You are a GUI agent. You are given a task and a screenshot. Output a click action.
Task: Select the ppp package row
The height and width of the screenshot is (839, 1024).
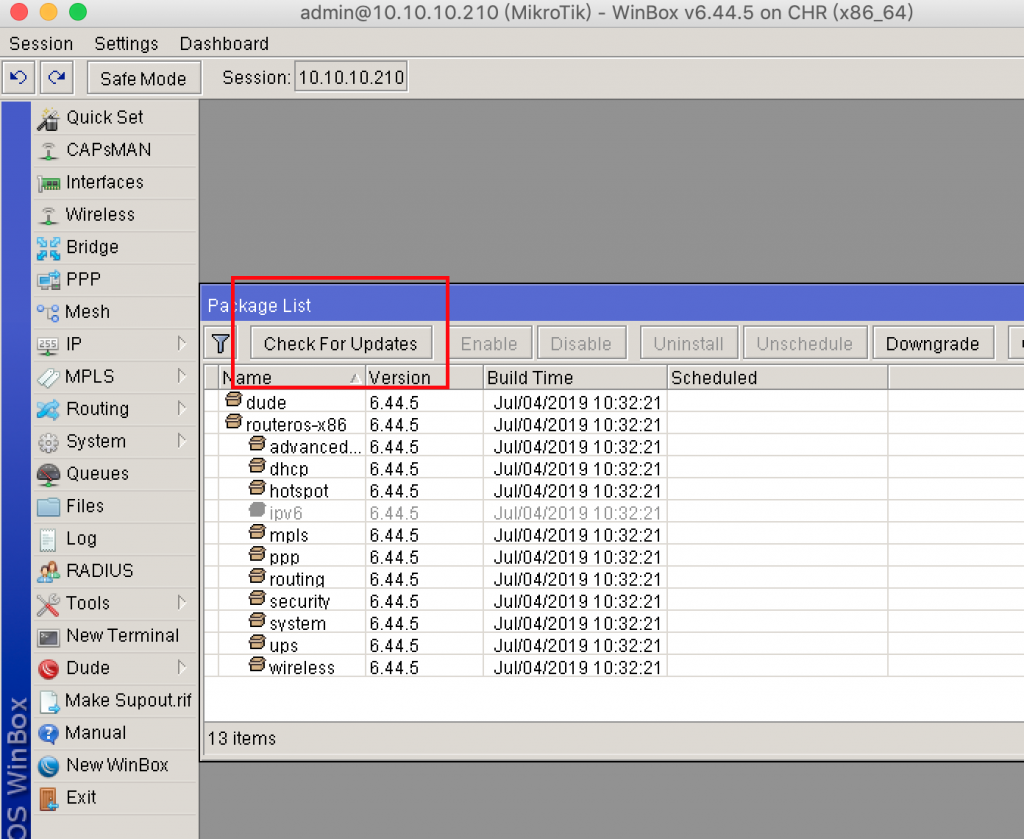[614, 558]
